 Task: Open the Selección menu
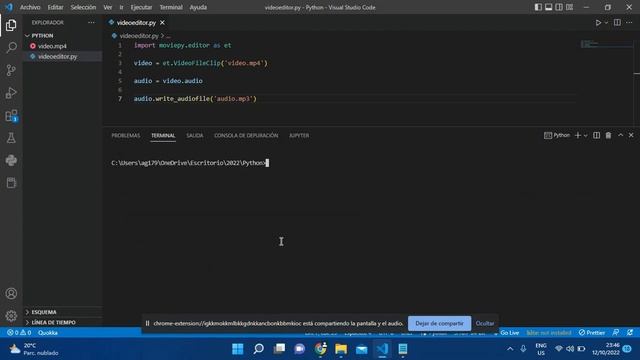pyautogui.click(x=83, y=7)
